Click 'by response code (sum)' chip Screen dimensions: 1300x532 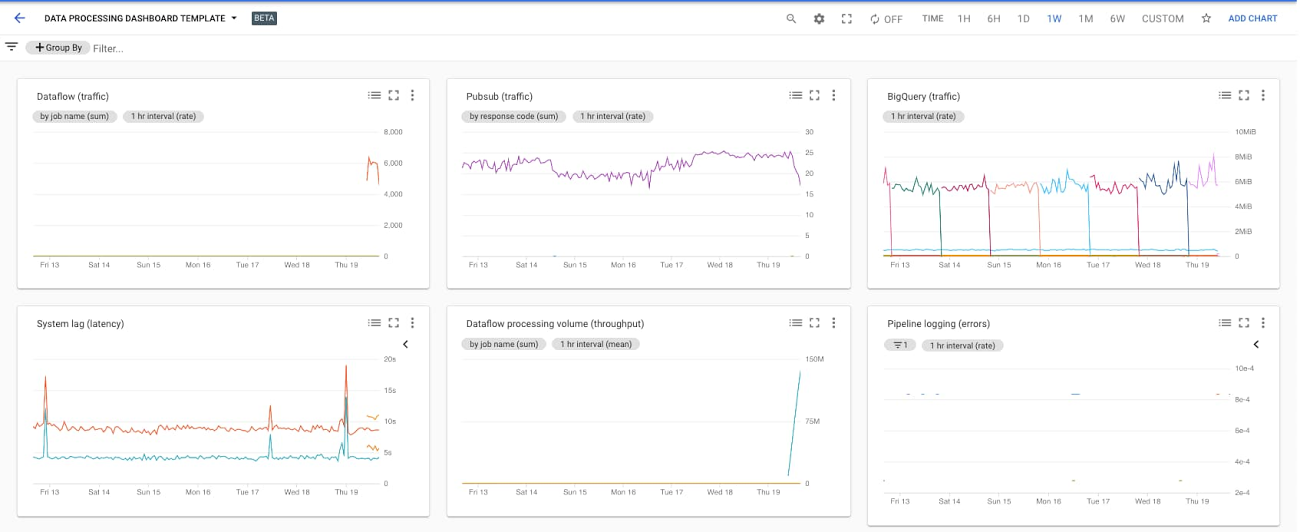[514, 117]
